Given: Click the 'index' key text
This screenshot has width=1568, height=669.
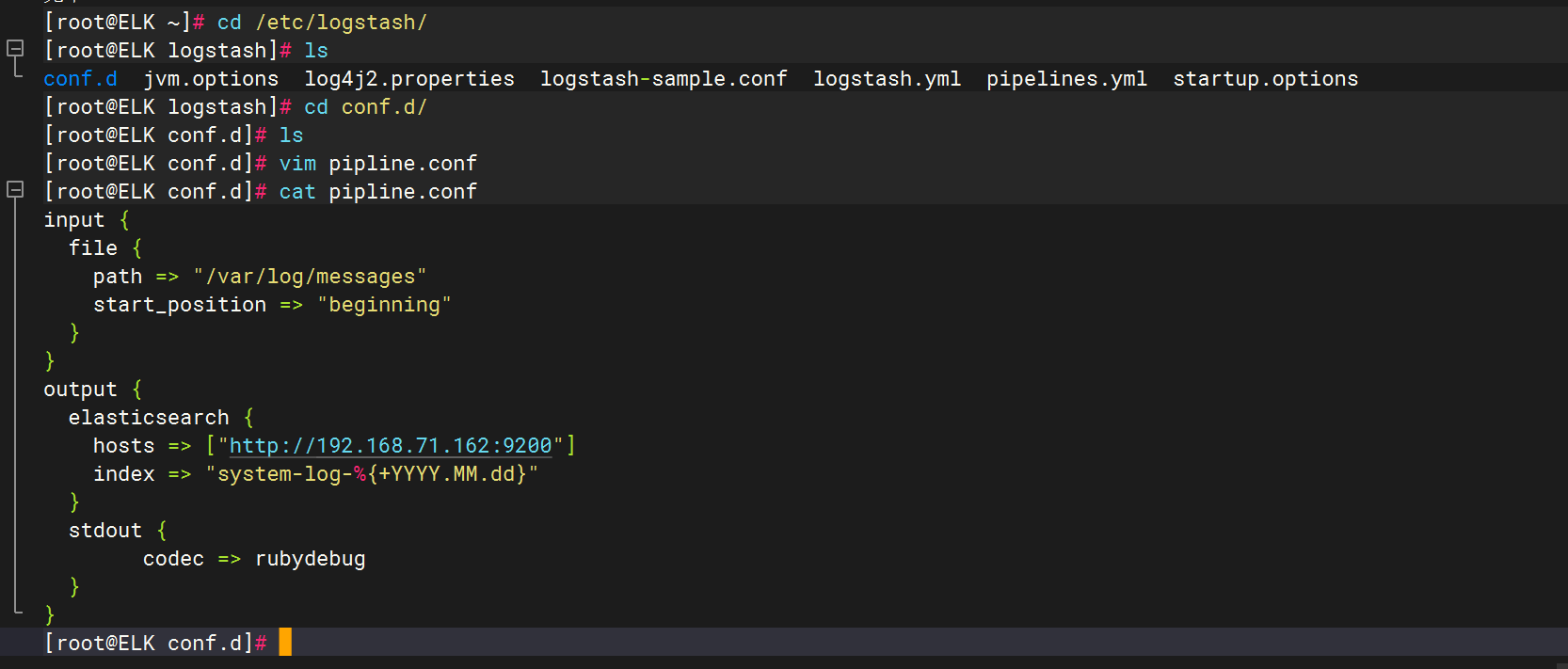Looking at the screenshot, I should pos(124,474).
